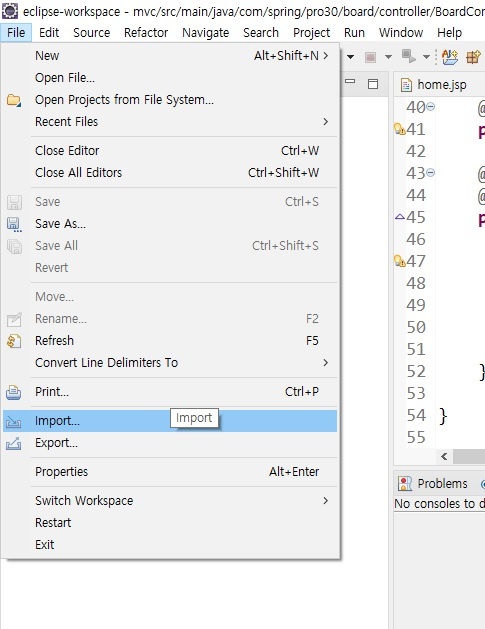Select Close Editor menu item
The height and width of the screenshot is (629, 485).
coord(170,151)
